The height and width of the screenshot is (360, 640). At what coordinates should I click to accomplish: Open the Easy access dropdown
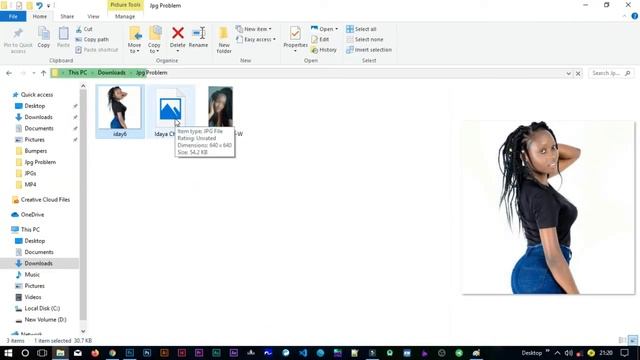pyautogui.click(x=256, y=40)
